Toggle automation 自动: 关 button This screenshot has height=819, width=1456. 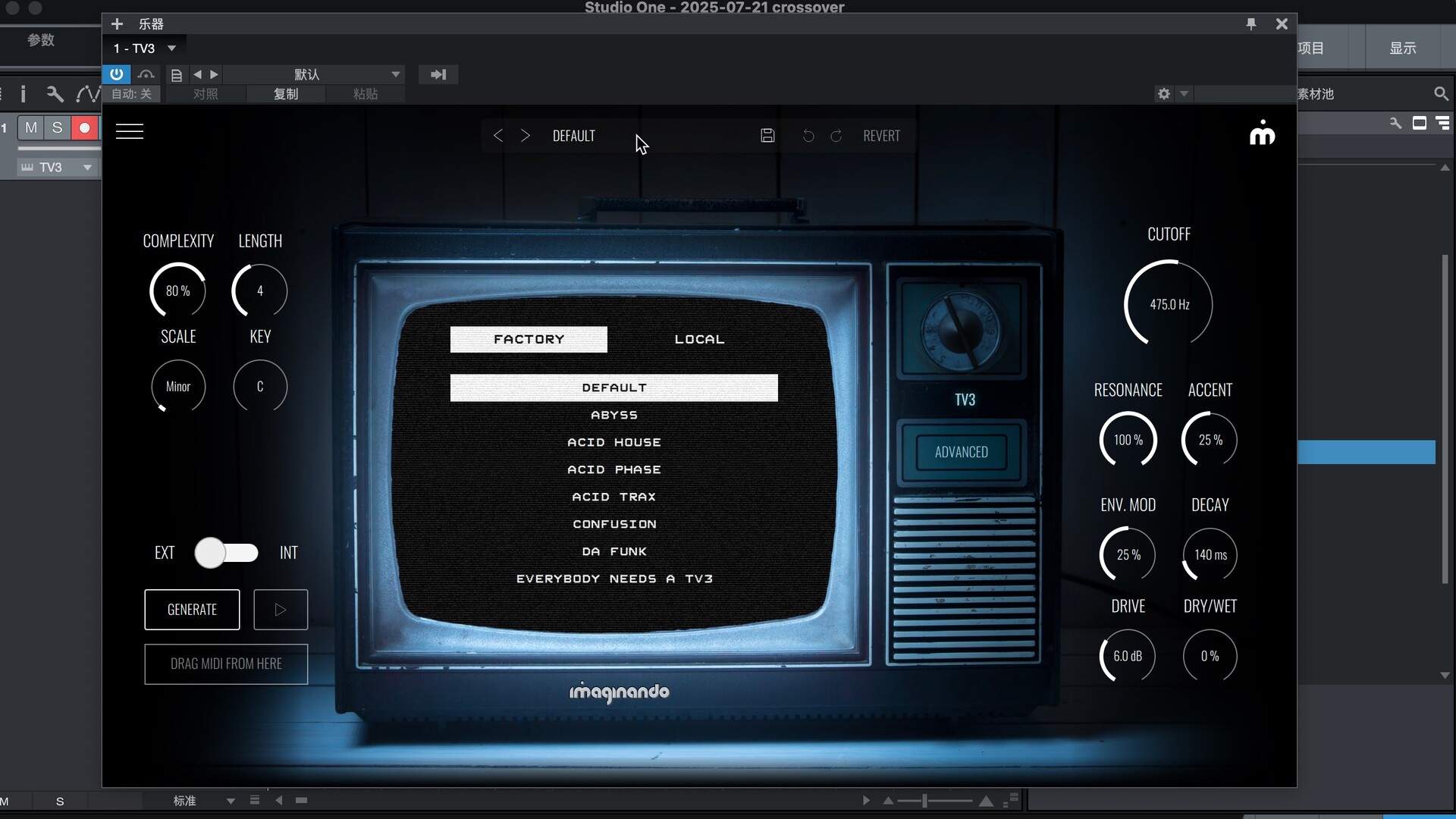[132, 94]
